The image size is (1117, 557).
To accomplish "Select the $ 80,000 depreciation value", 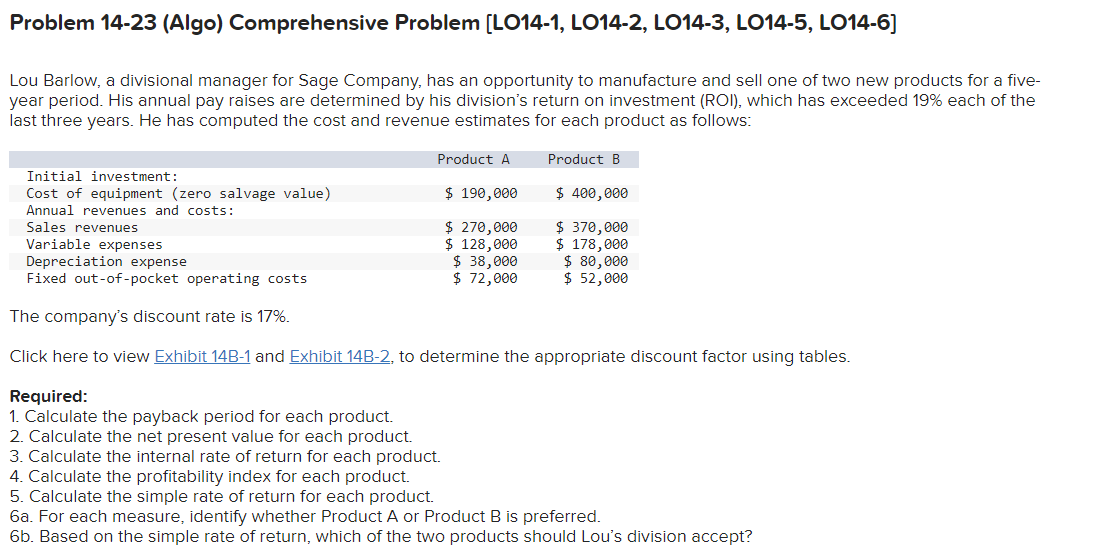I will [596, 261].
